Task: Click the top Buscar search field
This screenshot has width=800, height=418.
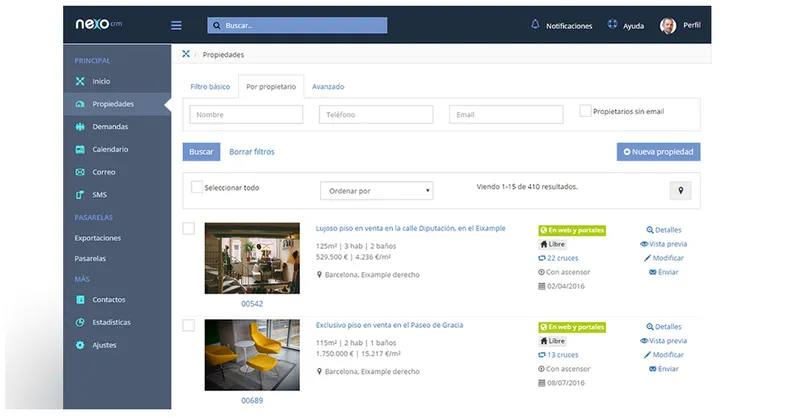Action: click(297, 26)
